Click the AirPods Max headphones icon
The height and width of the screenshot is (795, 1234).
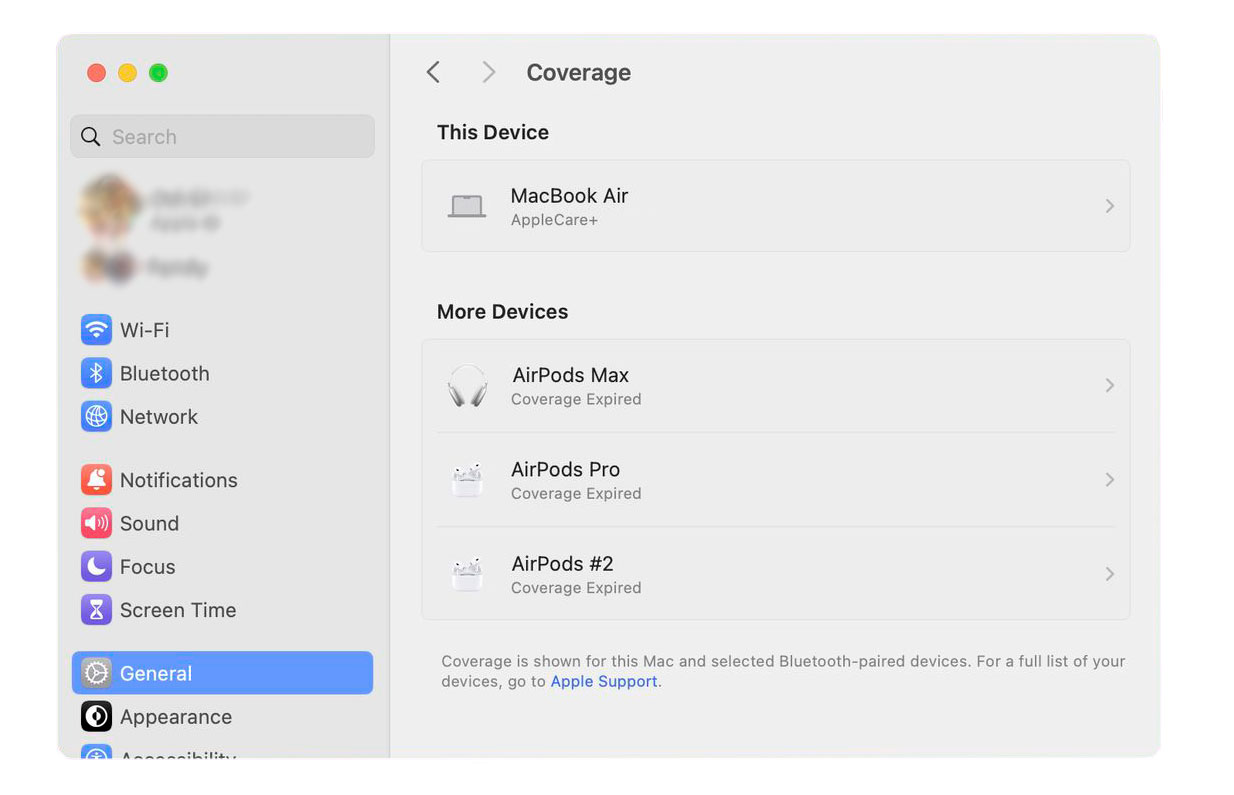(x=467, y=385)
